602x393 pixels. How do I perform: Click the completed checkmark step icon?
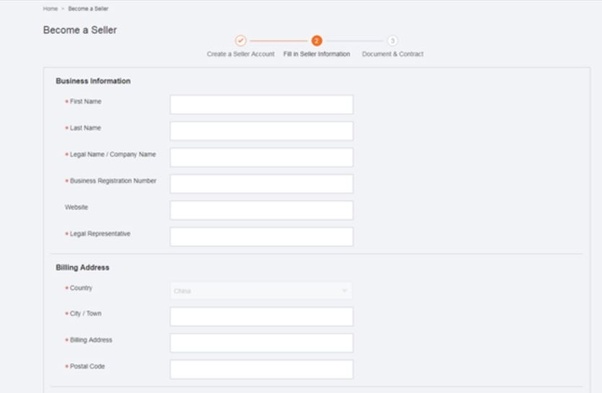pos(241,40)
